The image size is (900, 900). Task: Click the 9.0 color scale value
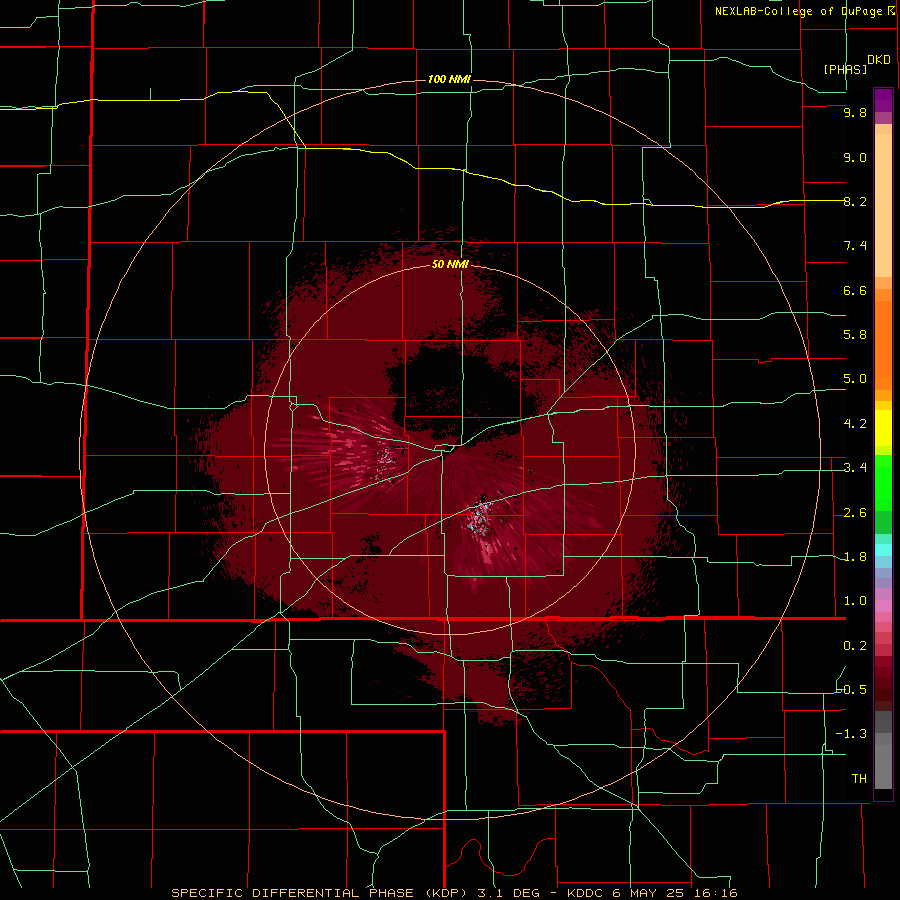(855, 157)
